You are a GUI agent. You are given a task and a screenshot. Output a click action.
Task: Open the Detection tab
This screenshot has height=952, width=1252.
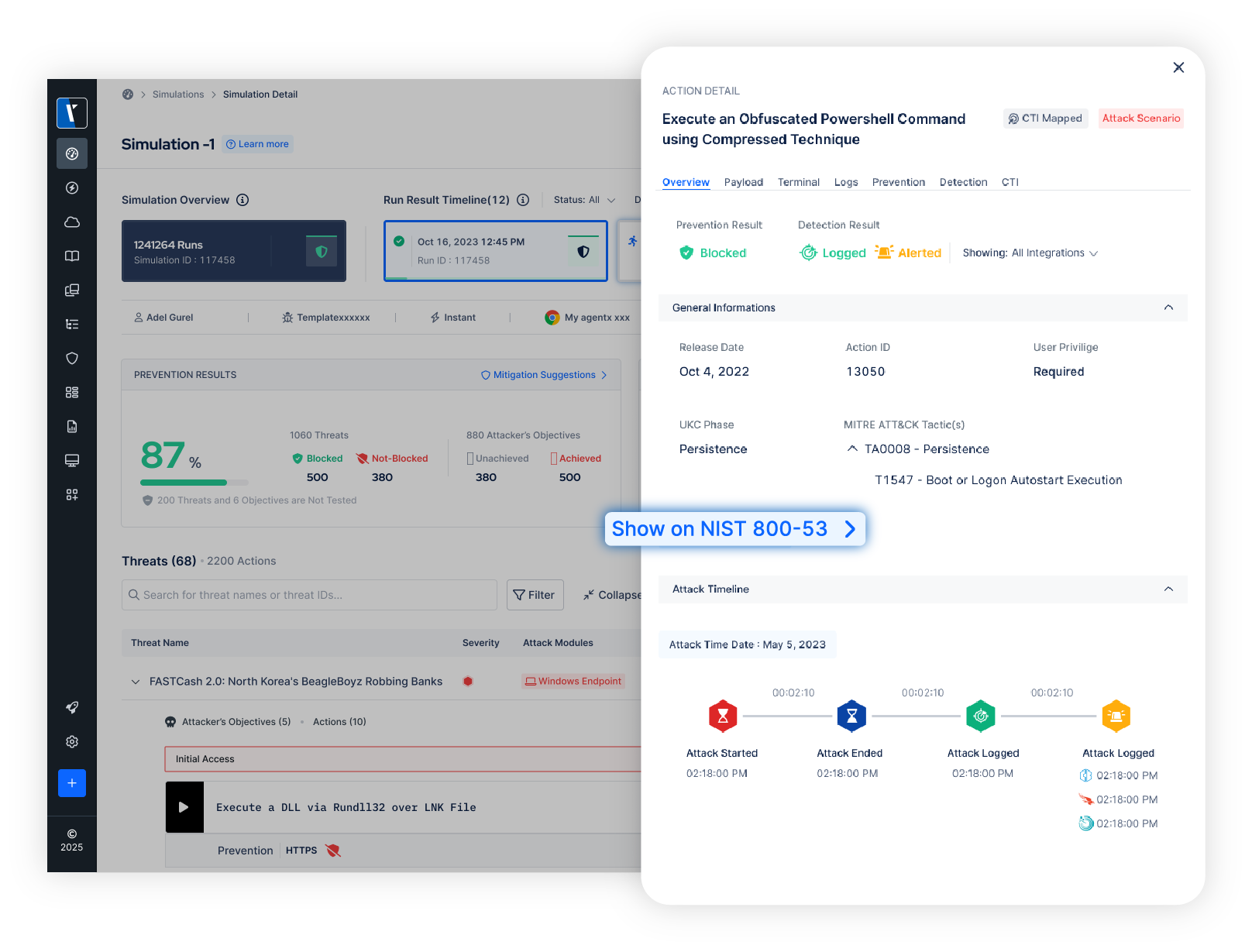pos(963,182)
